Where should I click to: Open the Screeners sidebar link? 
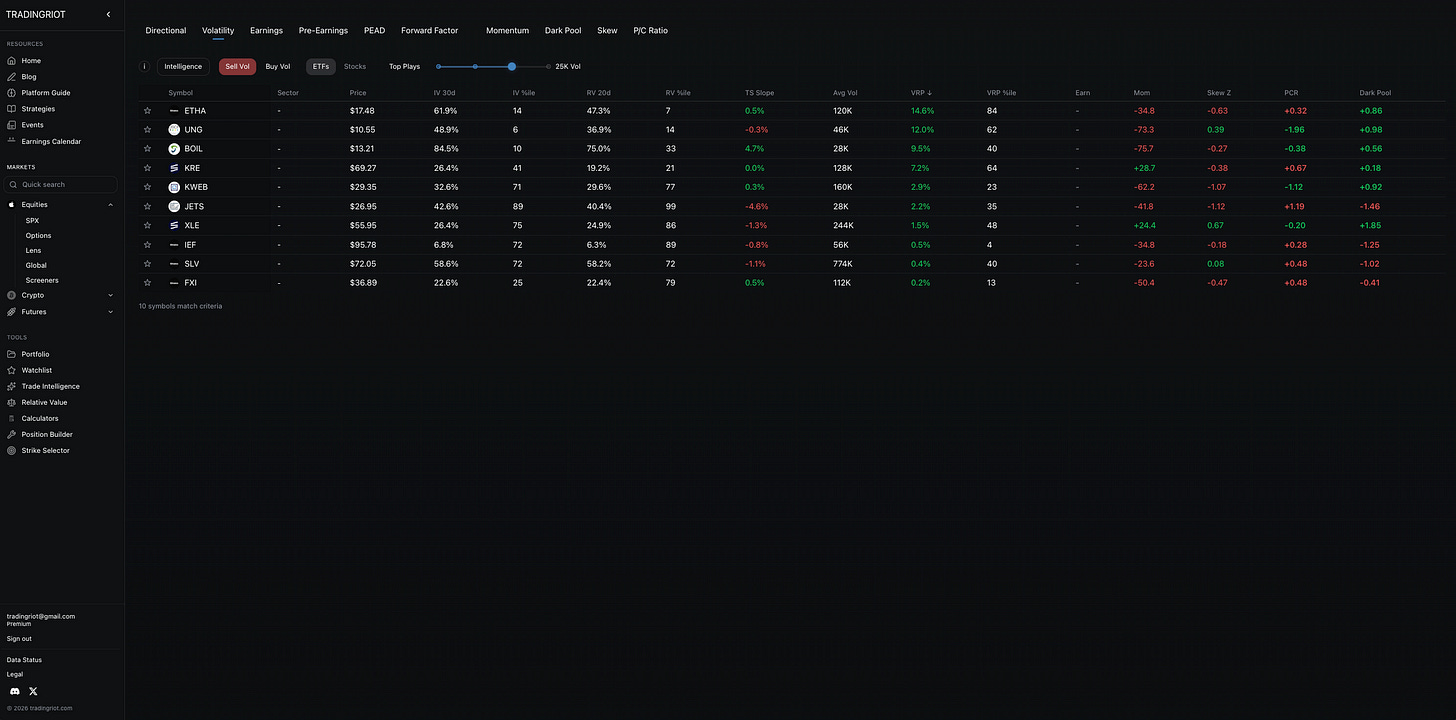(42, 280)
